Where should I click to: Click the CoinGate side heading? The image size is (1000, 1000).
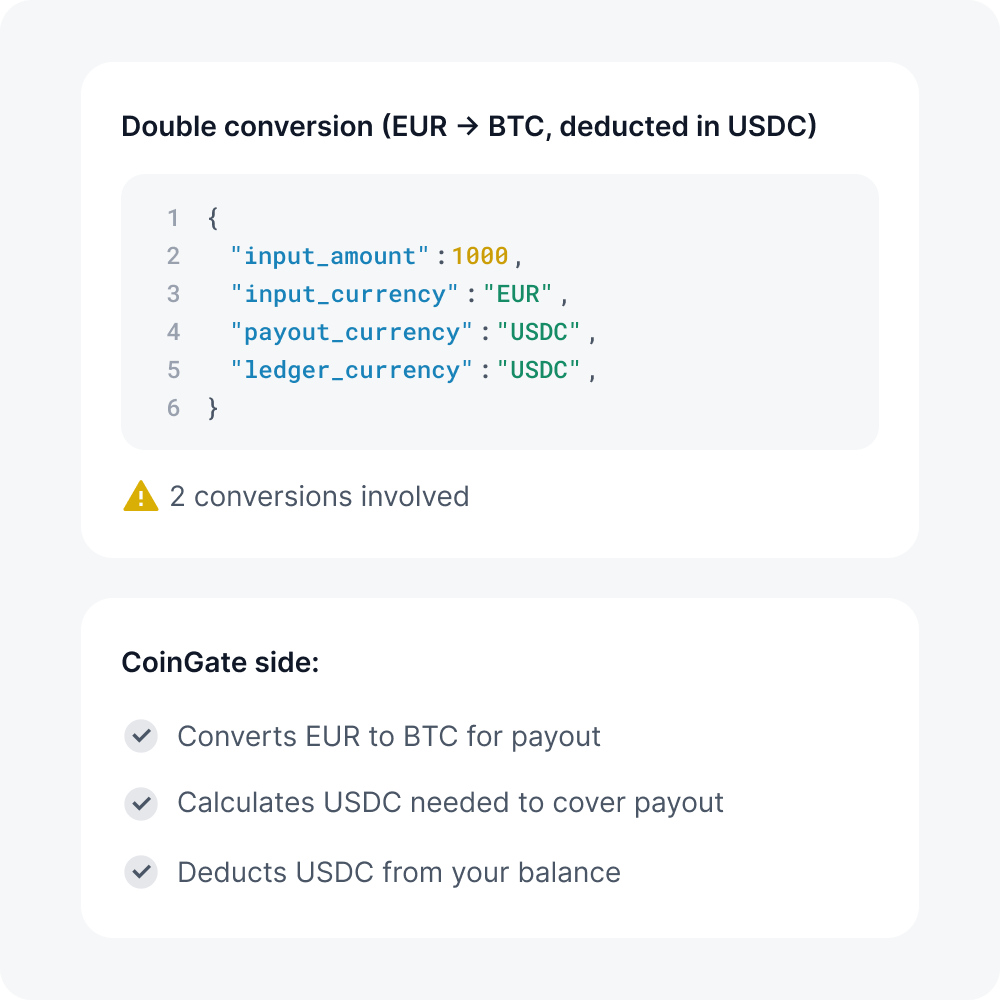220,662
